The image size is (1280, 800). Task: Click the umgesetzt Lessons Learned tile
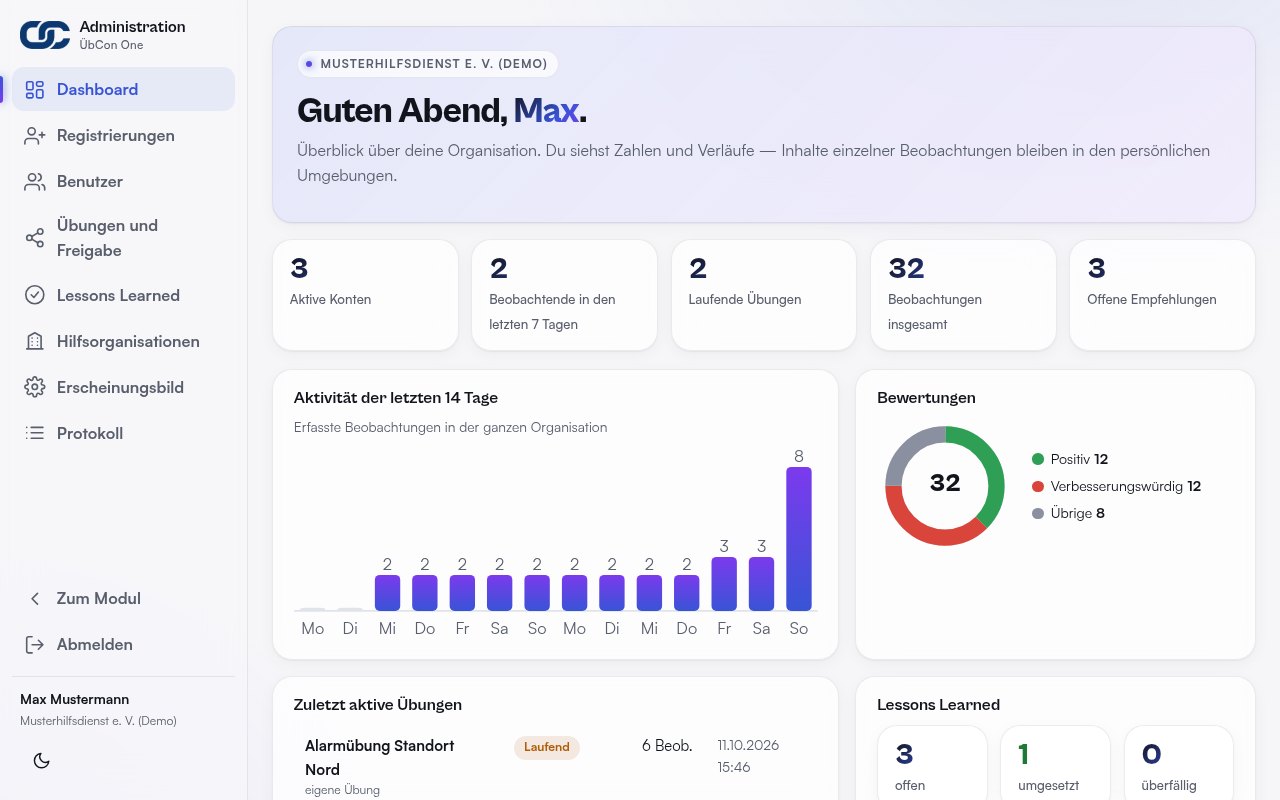(1055, 763)
